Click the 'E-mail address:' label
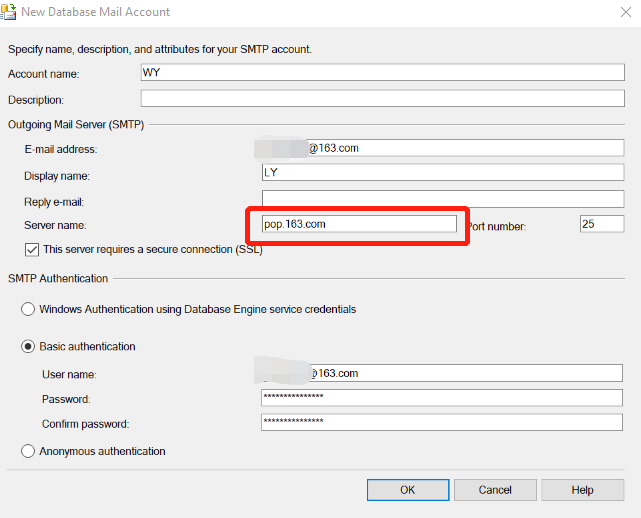Screen dimensions: 641x518 tap(61, 149)
